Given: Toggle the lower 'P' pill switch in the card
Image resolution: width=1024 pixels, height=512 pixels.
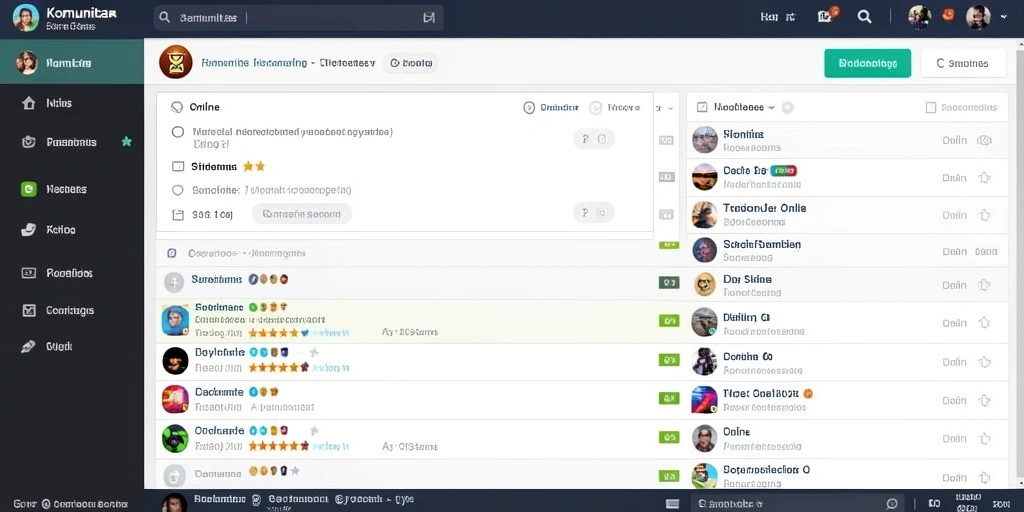Looking at the screenshot, I should [594, 212].
